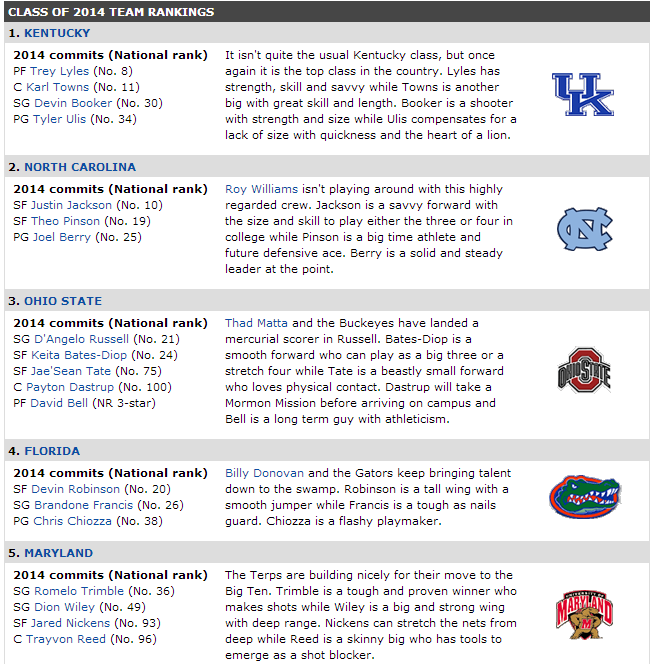Select Justin Jackson player link
663x664 pixels.
(72, 205)
